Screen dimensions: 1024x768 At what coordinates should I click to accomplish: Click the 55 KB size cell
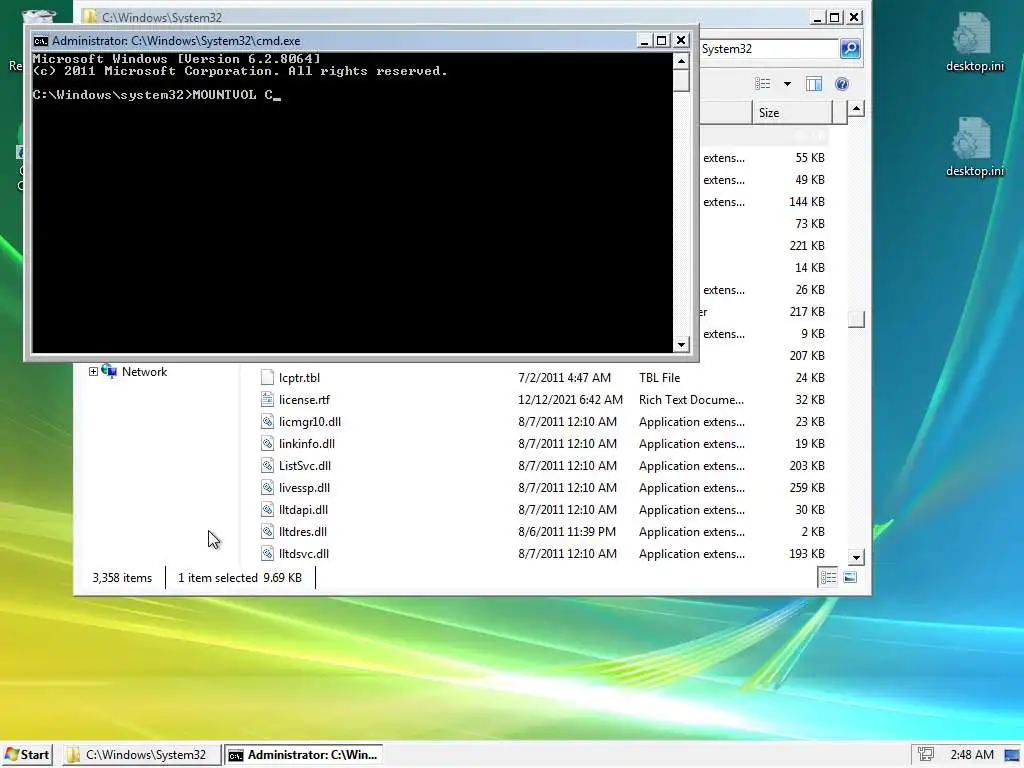(x=810, y=158)
